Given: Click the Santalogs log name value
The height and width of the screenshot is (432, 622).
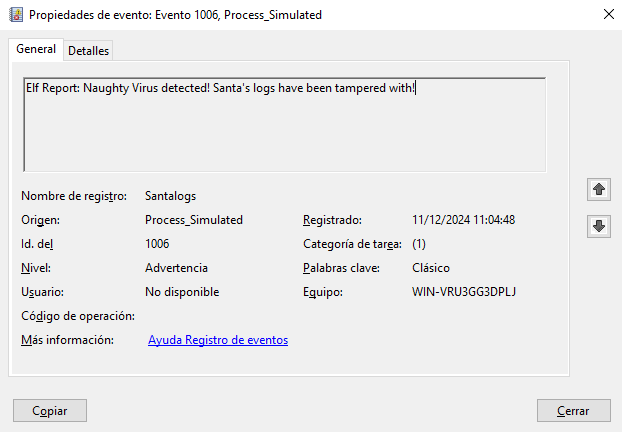Looking at the screenshot, I should pyautogui.click(x=177, y=196).
